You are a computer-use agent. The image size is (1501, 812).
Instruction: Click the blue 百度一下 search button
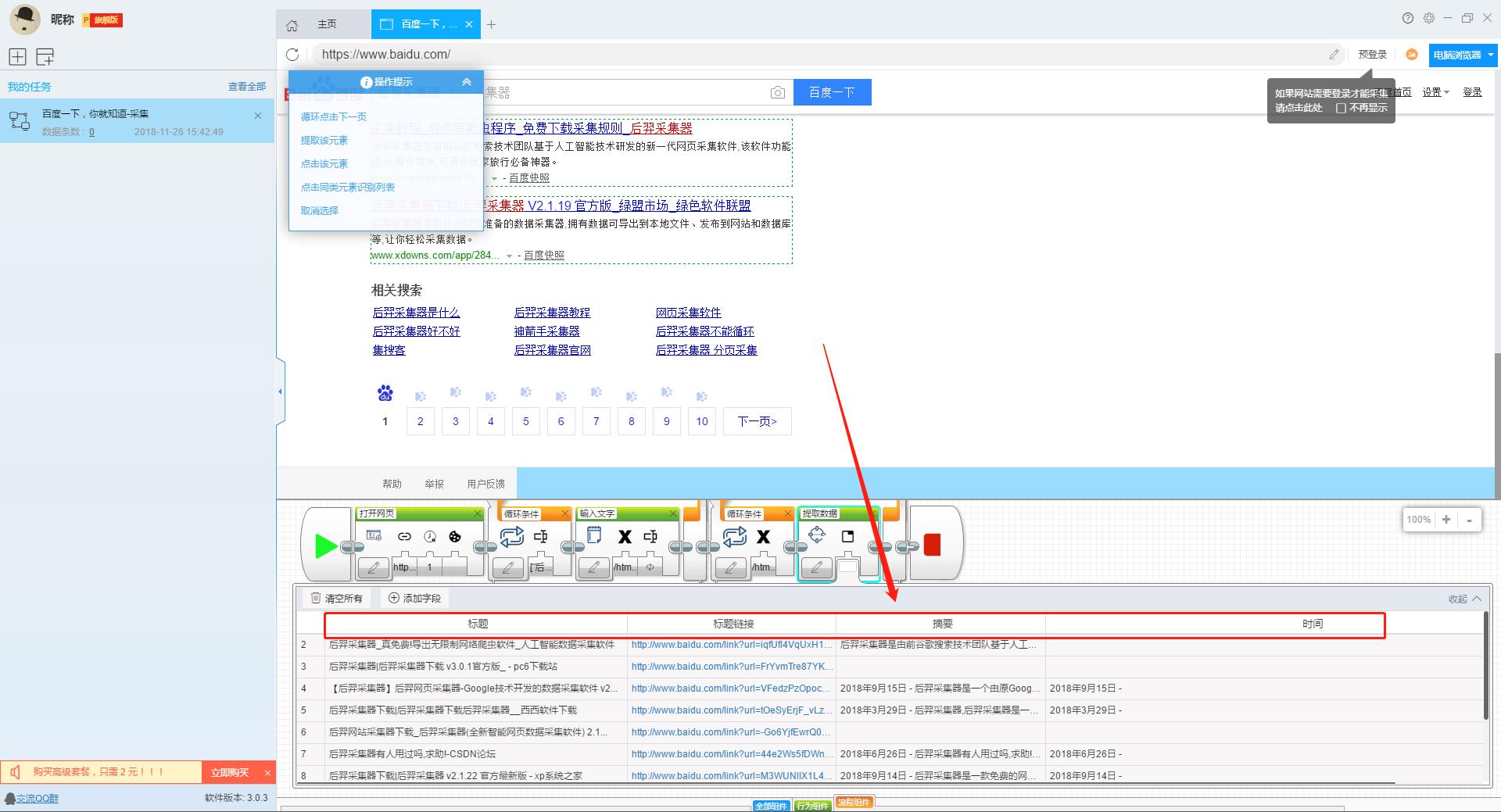point(832,92)
